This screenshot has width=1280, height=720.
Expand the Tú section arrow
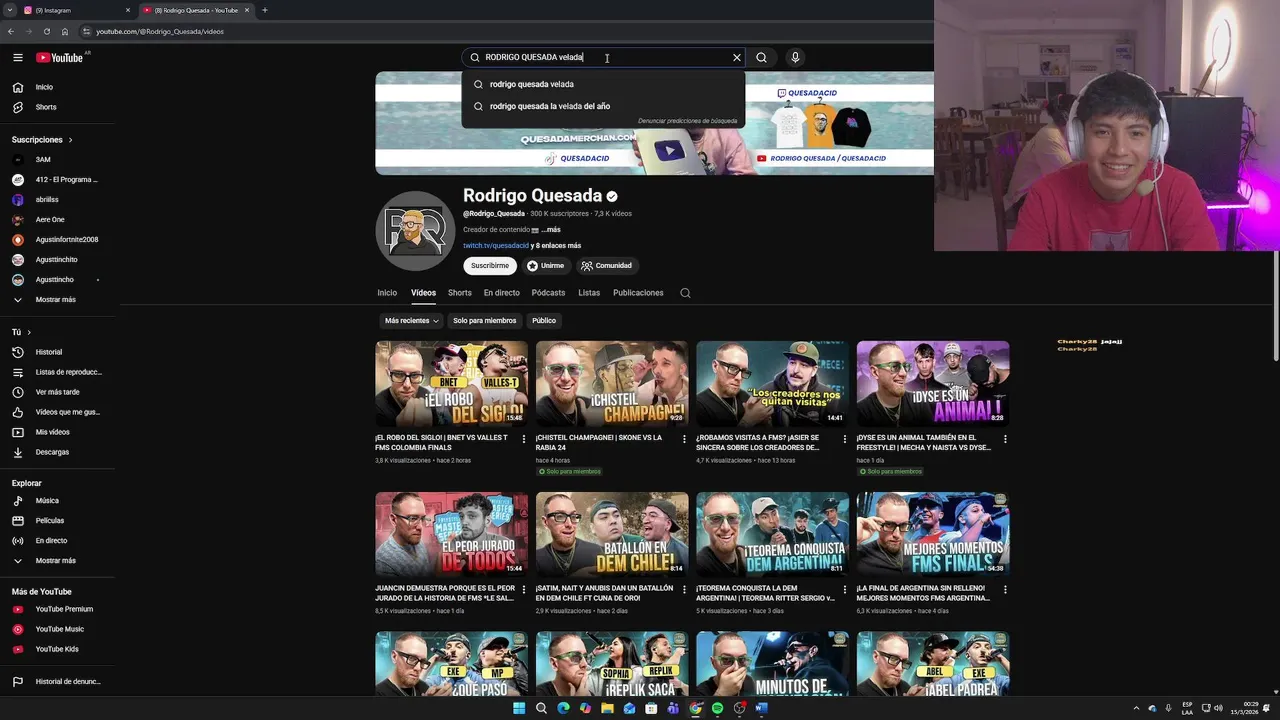click(x=29, y=332)
